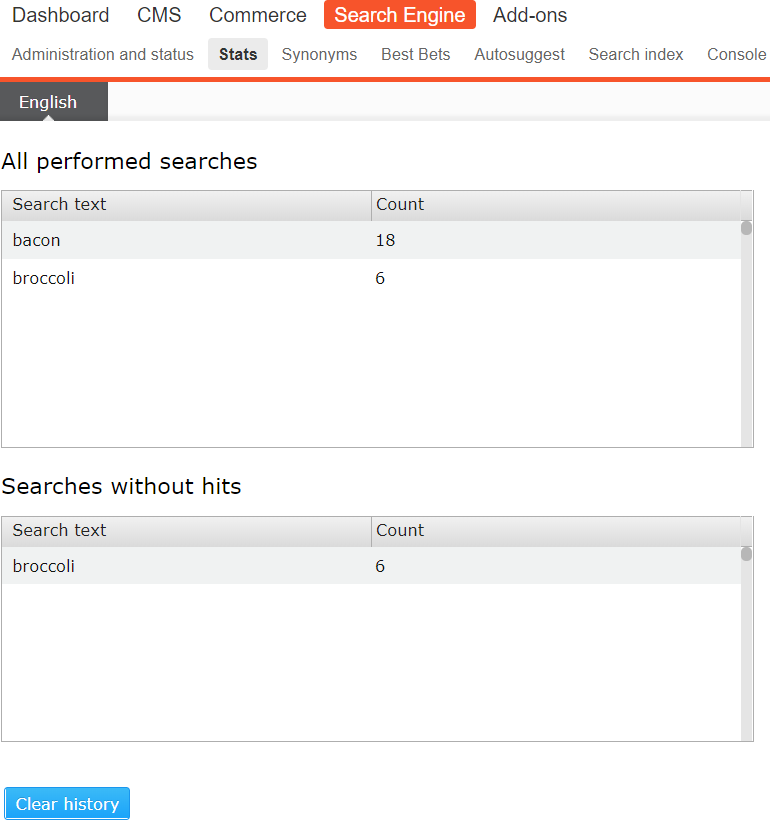Select the English language tab

(x=53, y=102)
